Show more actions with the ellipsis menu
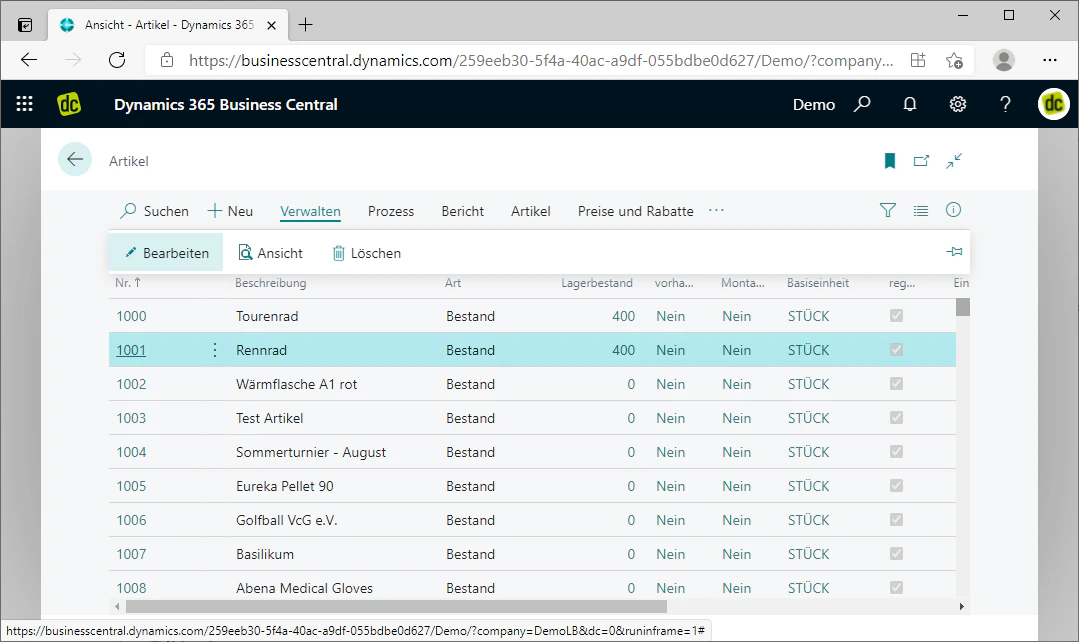The width and height of the screenshot is (1079, 642). click(x=716, y=211)
